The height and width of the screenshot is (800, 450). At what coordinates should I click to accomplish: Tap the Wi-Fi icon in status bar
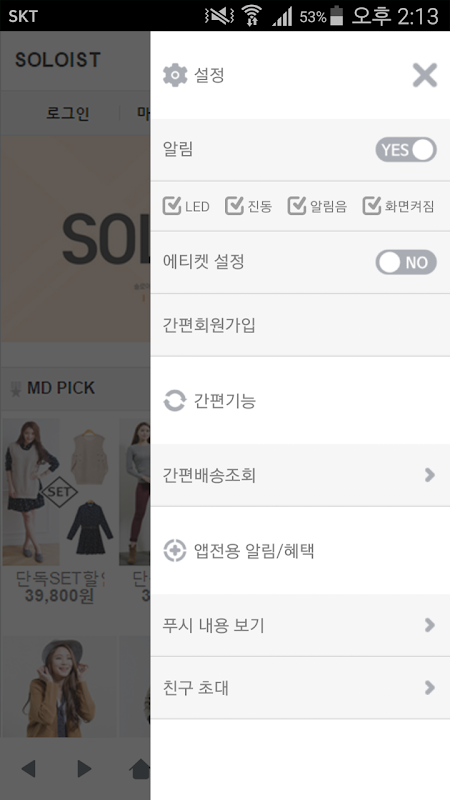252,16
